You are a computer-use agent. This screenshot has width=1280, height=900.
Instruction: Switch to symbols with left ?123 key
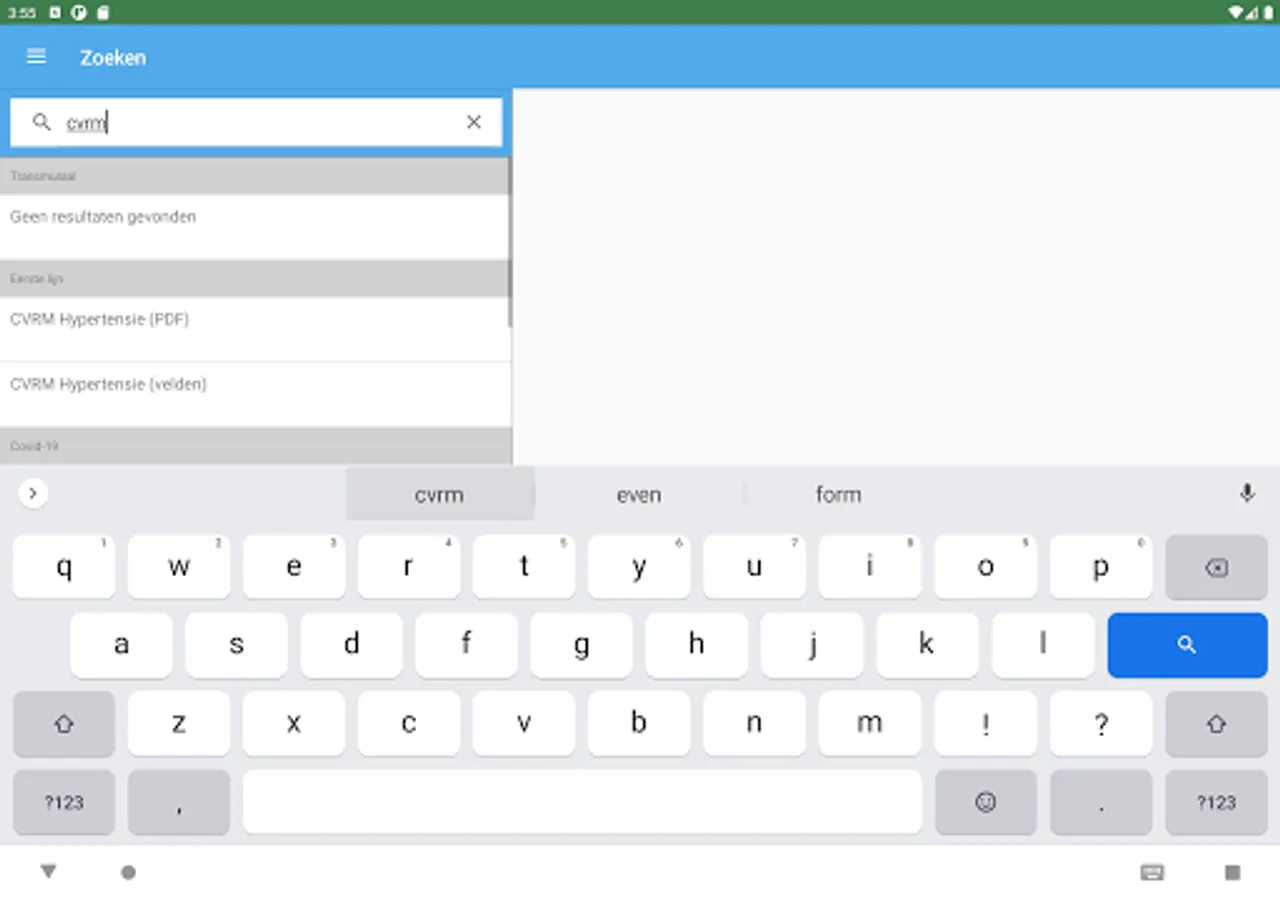pos(64,802)
